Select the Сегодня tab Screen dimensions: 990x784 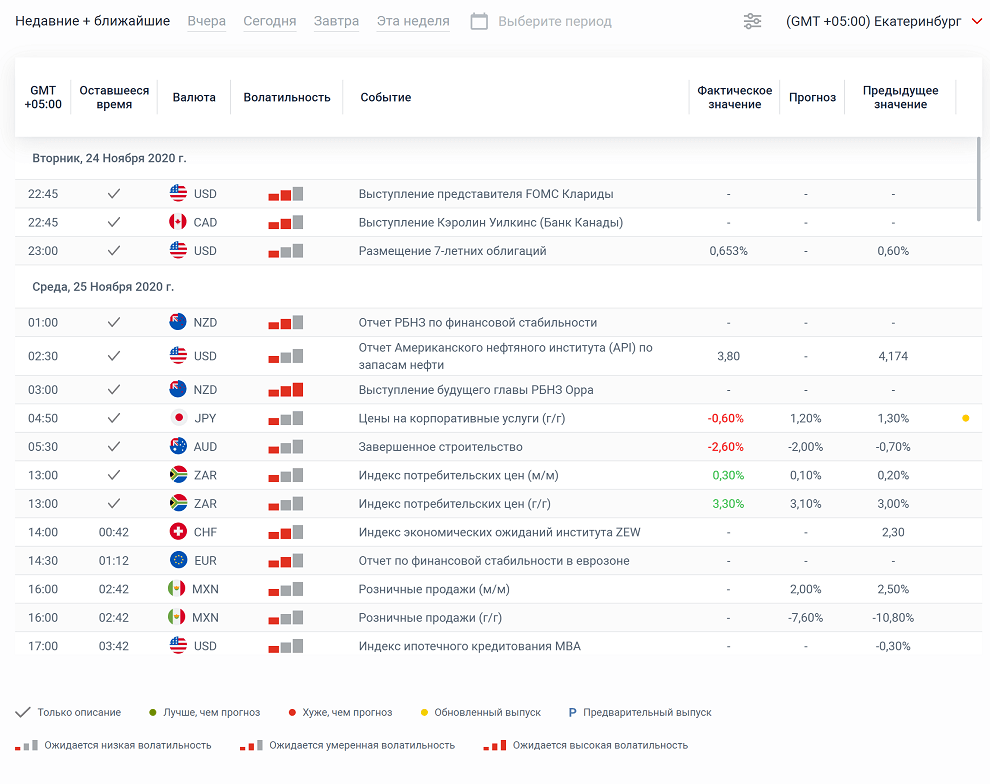click(x=270, y=21)
